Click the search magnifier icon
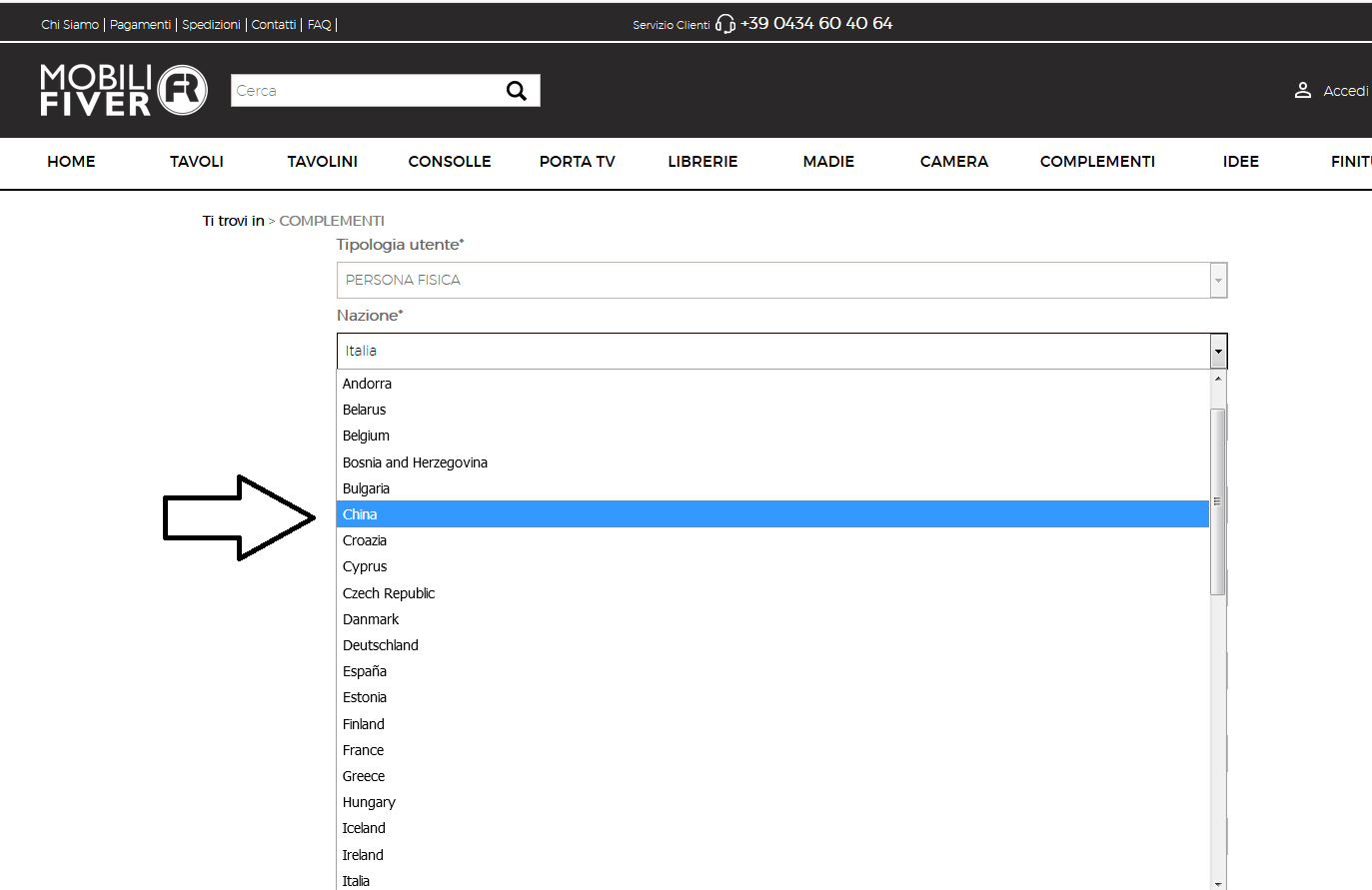Viewport: 1372px width, 890px height. (517, 91)
